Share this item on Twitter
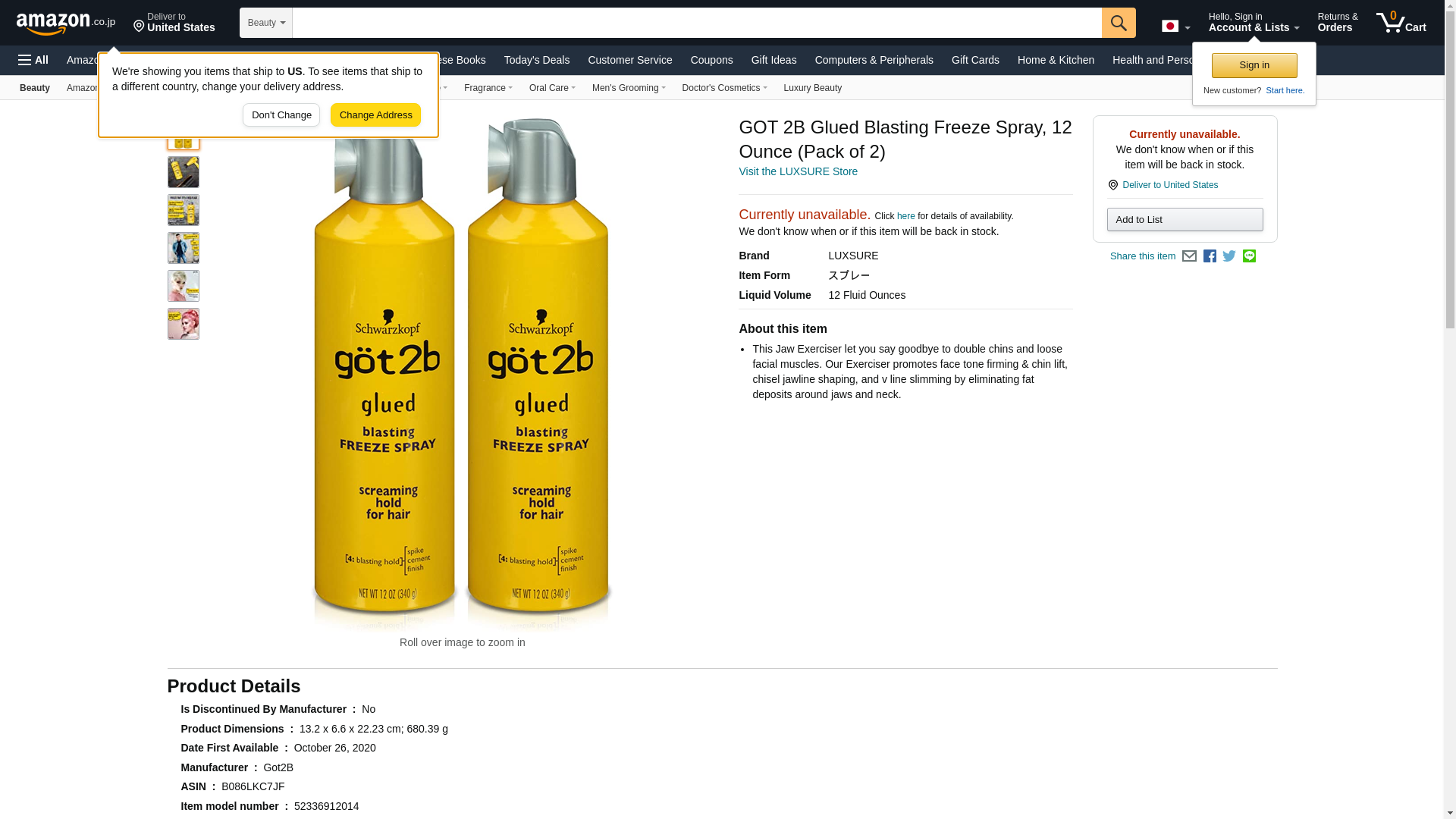The image size is (1456, 819). pyautogui.click(x=1229, y=256)
